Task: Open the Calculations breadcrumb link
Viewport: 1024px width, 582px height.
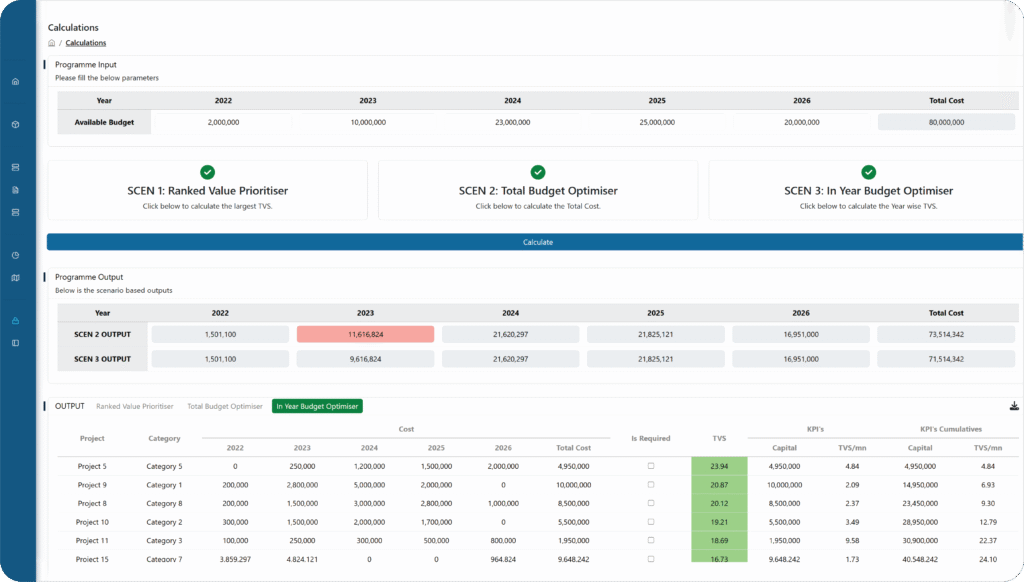Action: pyautogui.click(x=85, y=43)
